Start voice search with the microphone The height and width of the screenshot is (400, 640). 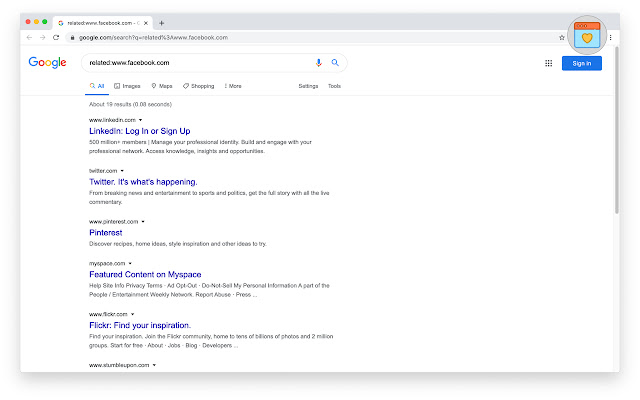[319, 63]
